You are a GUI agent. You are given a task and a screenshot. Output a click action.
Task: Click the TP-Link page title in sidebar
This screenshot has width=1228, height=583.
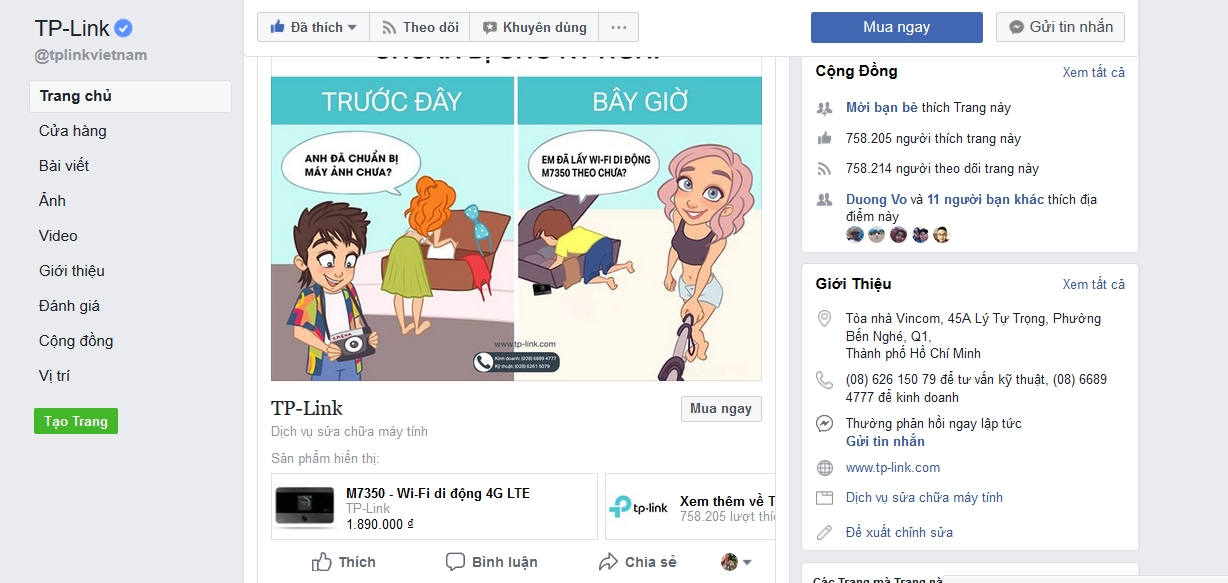[72, 28]
